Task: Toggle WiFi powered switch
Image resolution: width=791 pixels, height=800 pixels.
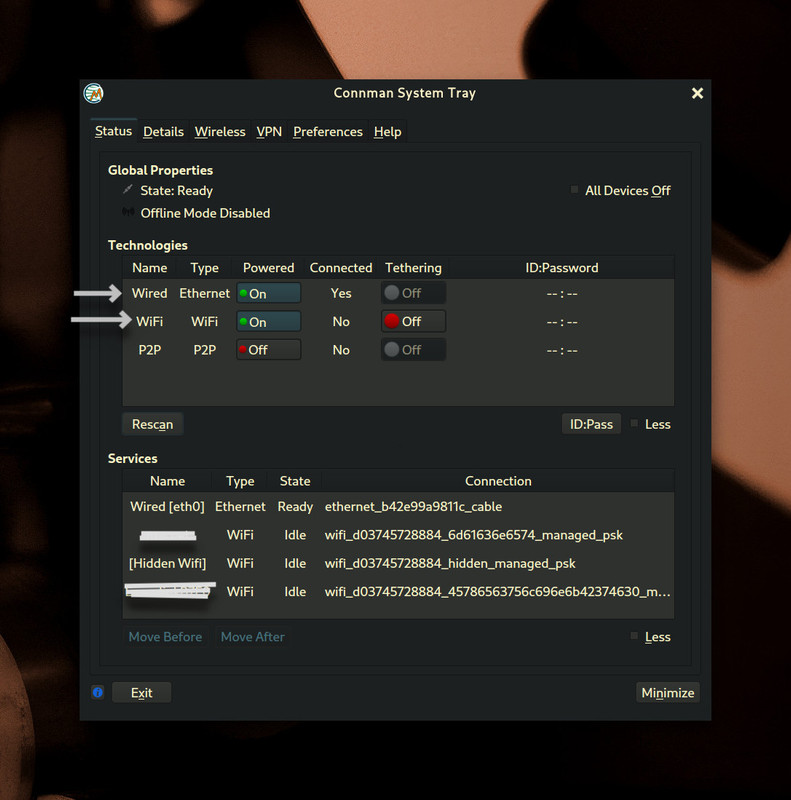Action: [268, 322]
